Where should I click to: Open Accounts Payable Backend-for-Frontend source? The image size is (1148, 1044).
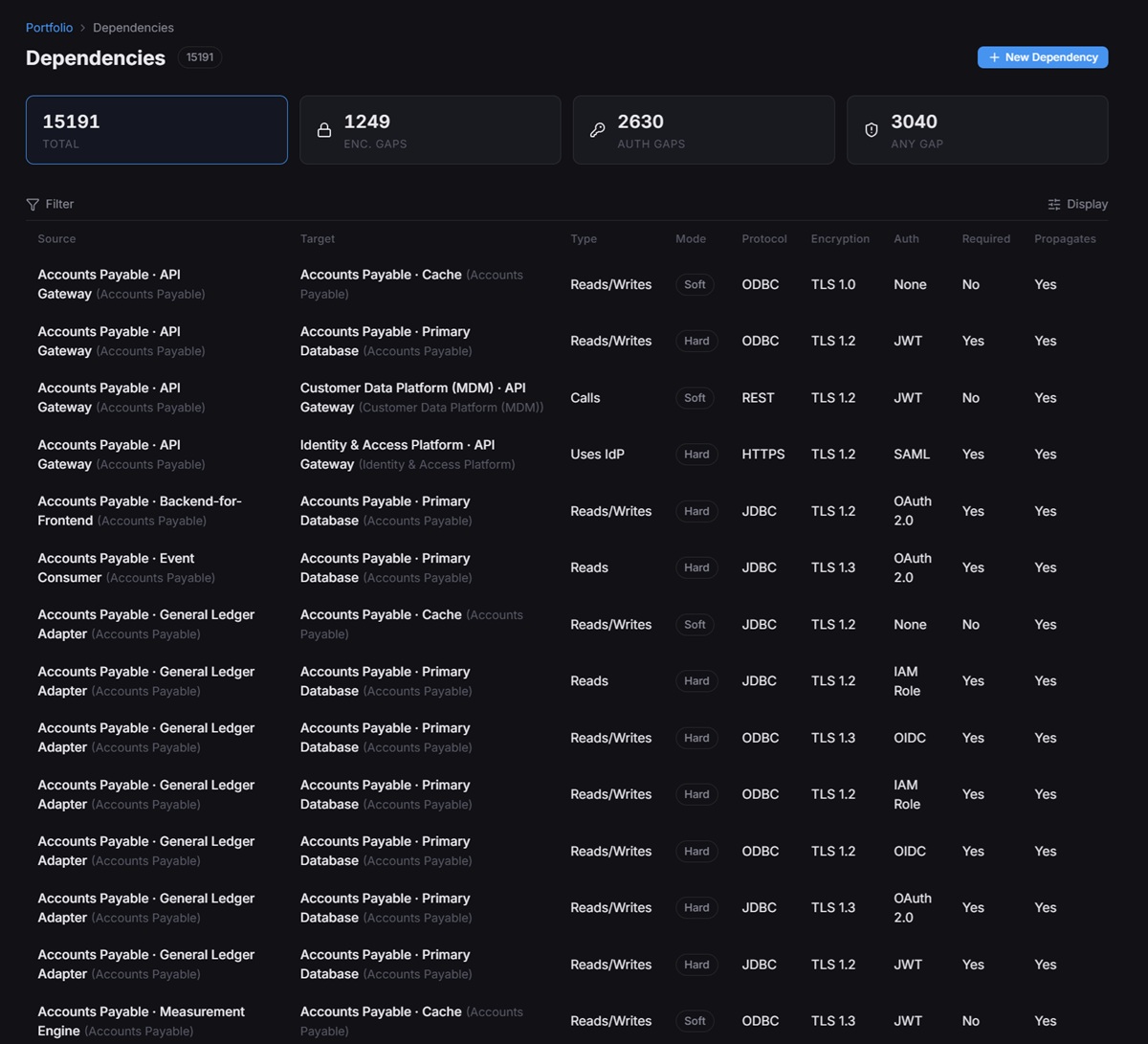point(140,511)
